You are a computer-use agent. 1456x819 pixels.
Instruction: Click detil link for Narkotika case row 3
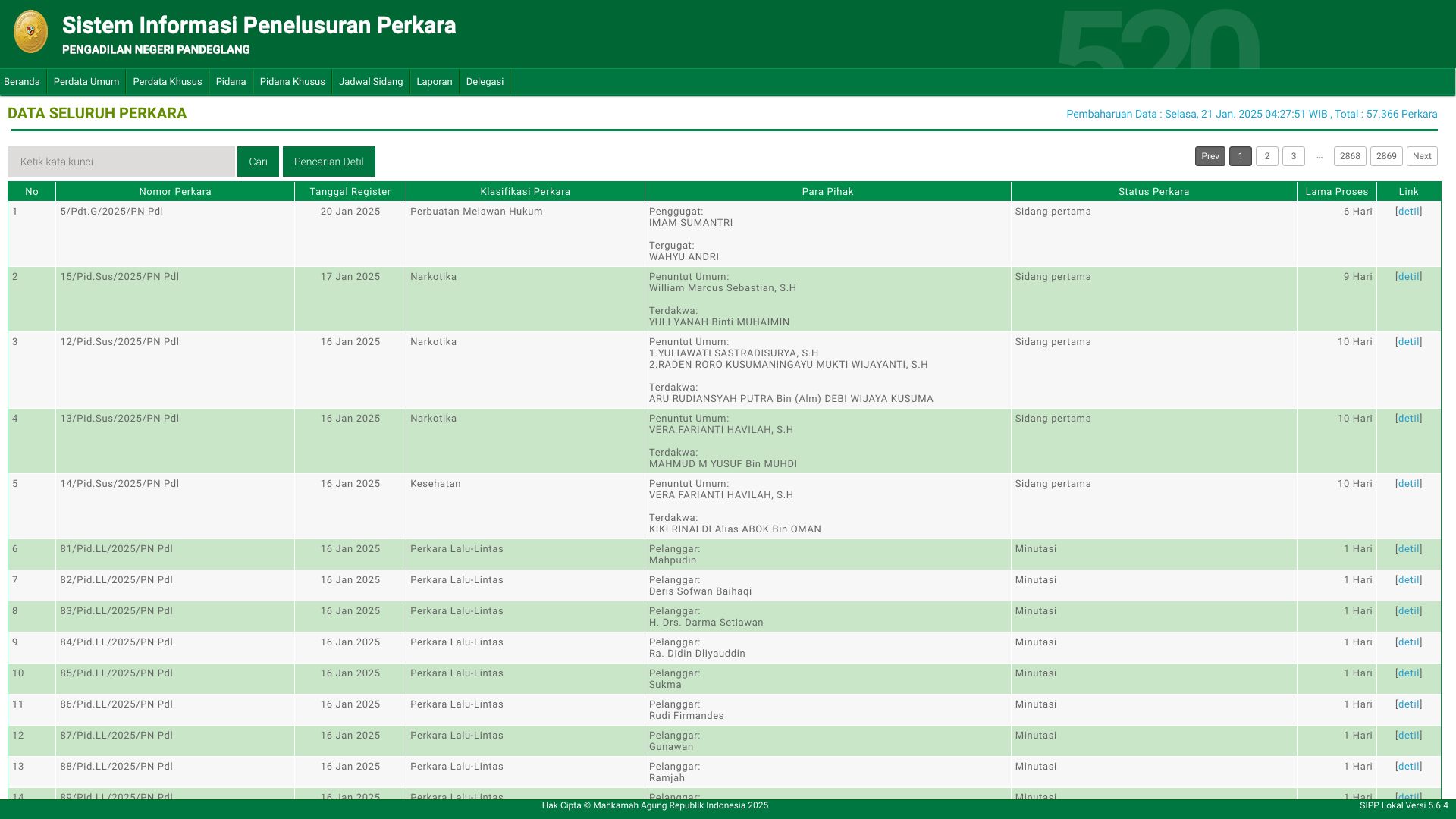tap(1409, 341)
